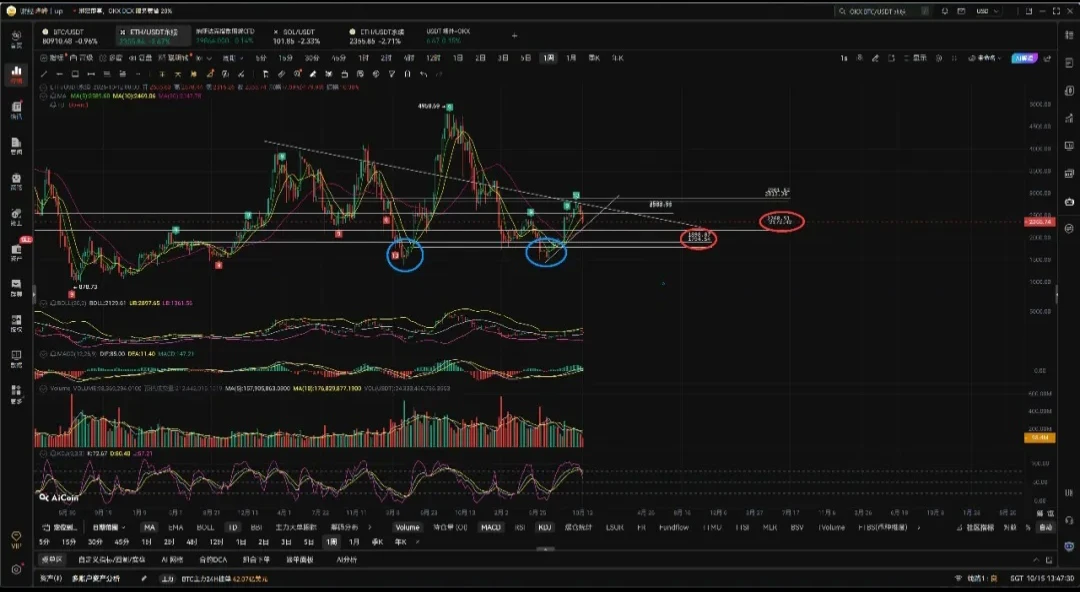Switch to the SOL/USDT tab

[x=298, y=36]
